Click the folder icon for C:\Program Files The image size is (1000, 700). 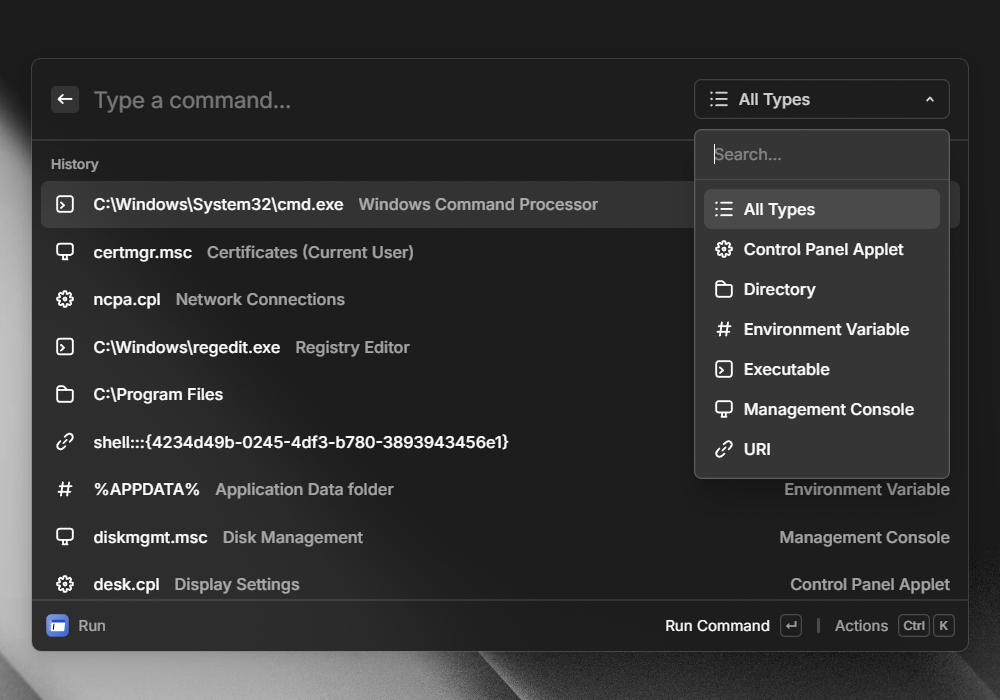coord(65,394)
